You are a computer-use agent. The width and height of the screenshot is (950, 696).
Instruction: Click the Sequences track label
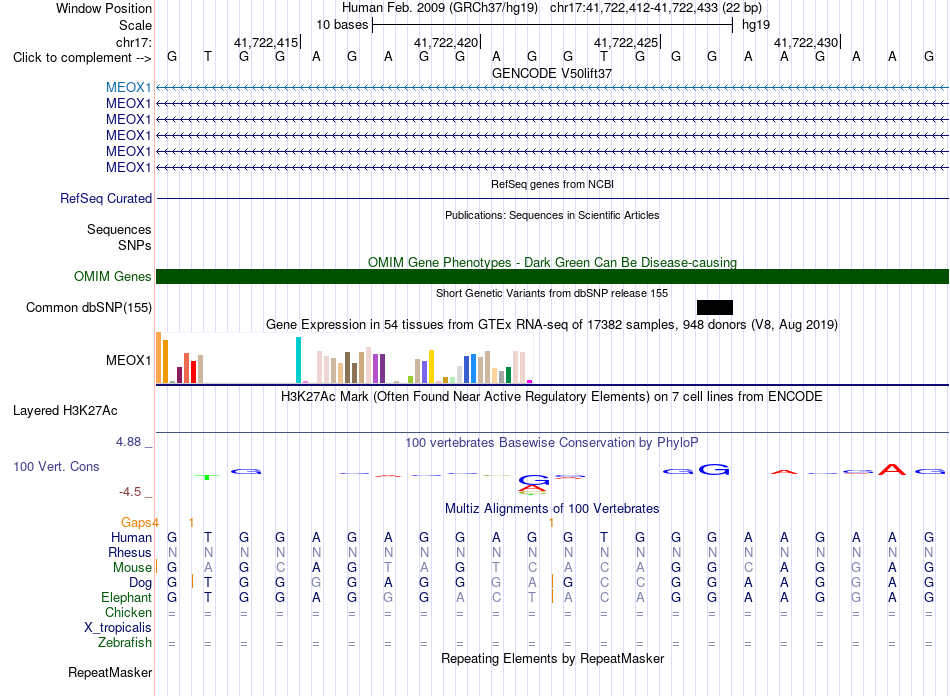click(x=119, y=230)
